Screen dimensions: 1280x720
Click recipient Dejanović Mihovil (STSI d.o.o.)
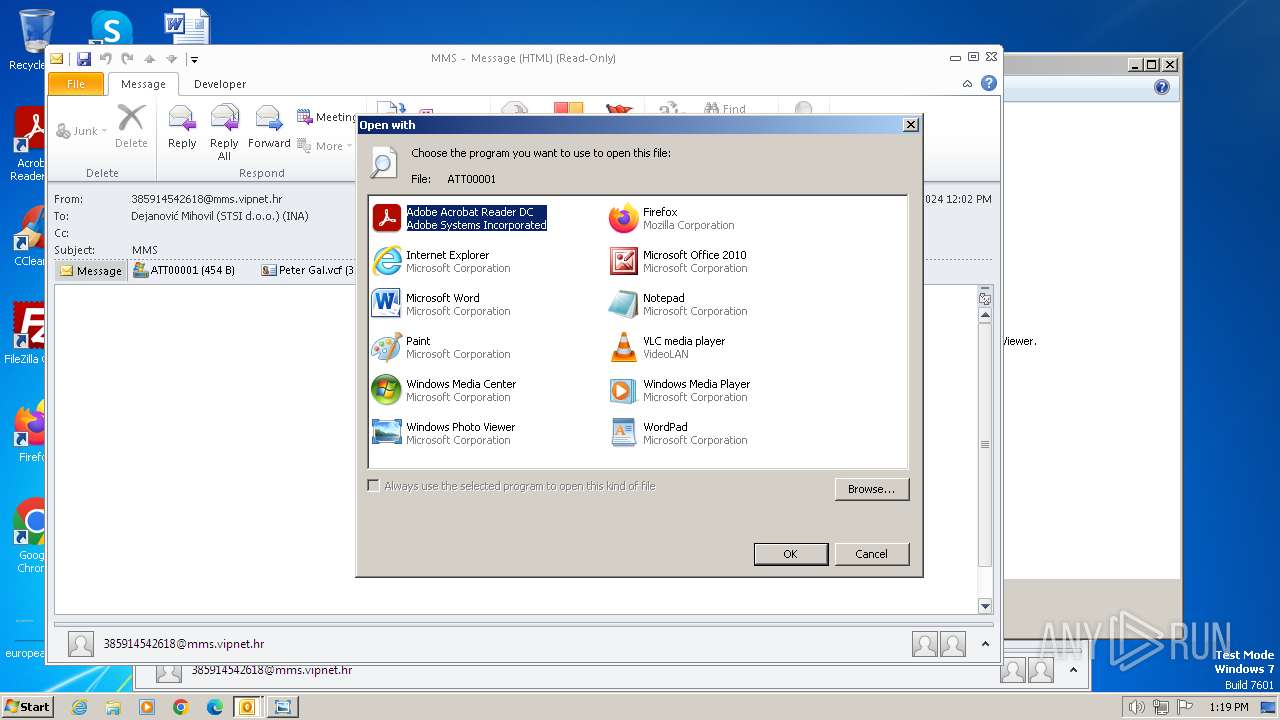click(220, 216)
